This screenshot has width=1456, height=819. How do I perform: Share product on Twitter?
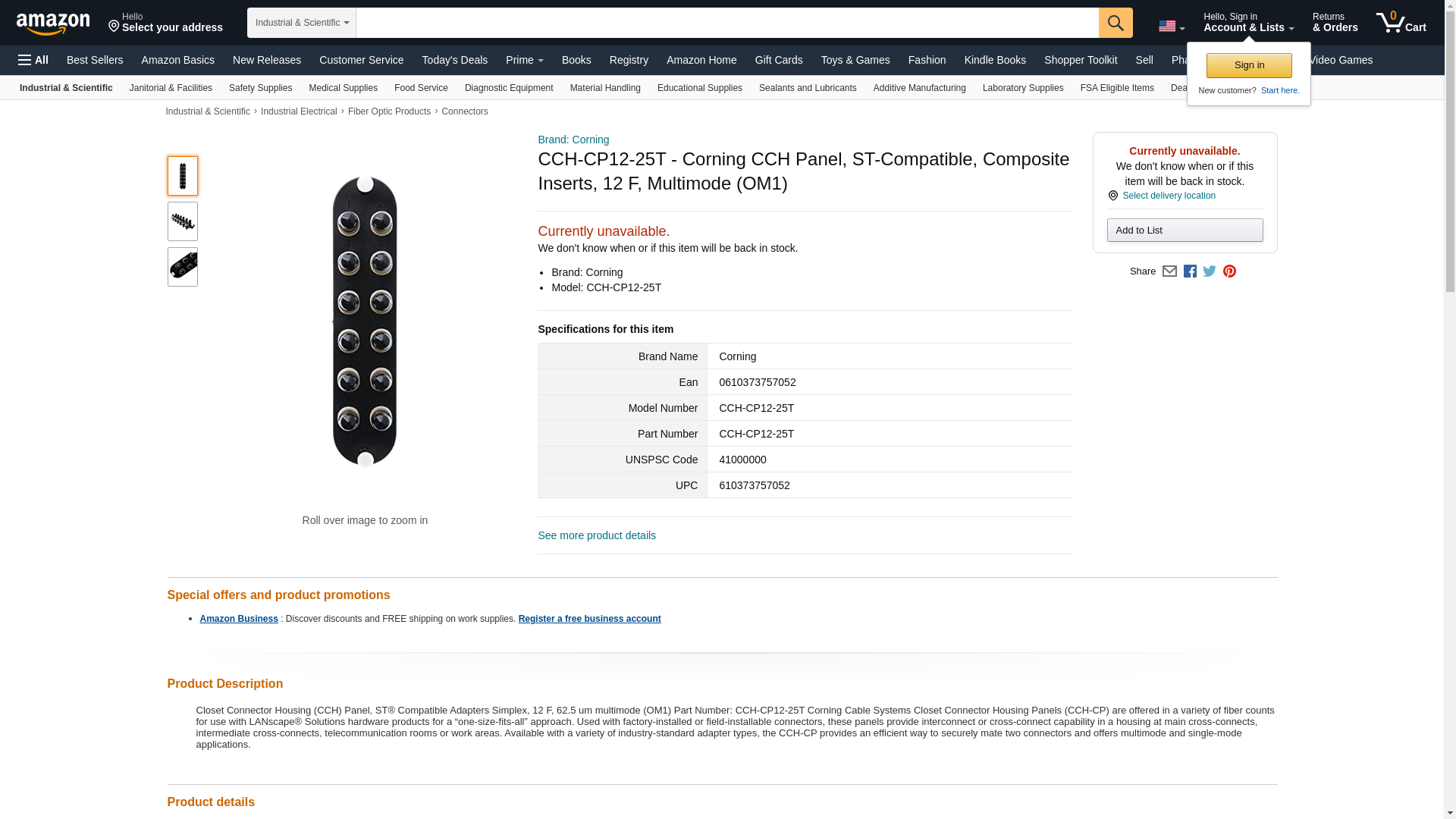(1210, 271)
